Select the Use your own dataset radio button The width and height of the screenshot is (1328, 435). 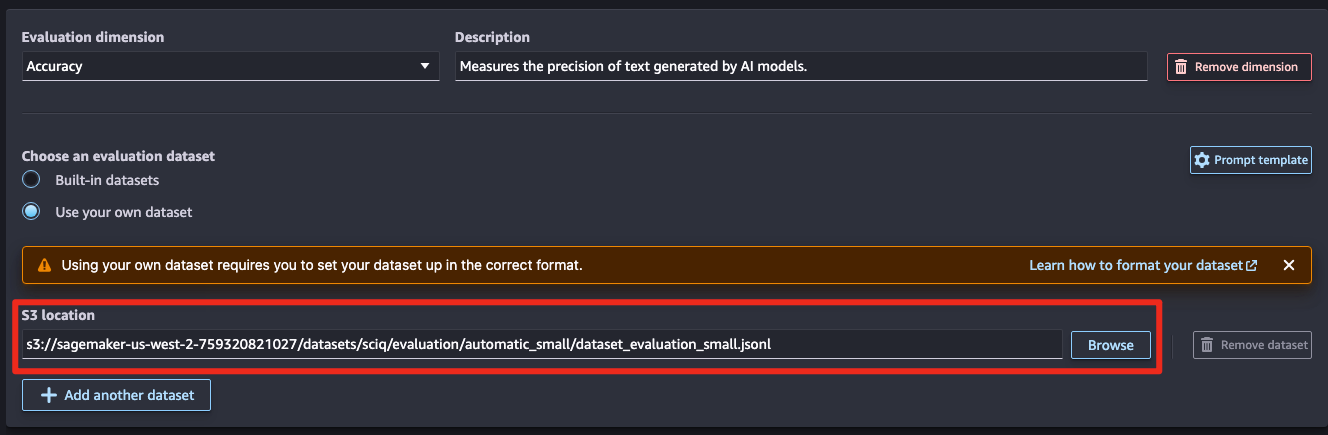31,212
